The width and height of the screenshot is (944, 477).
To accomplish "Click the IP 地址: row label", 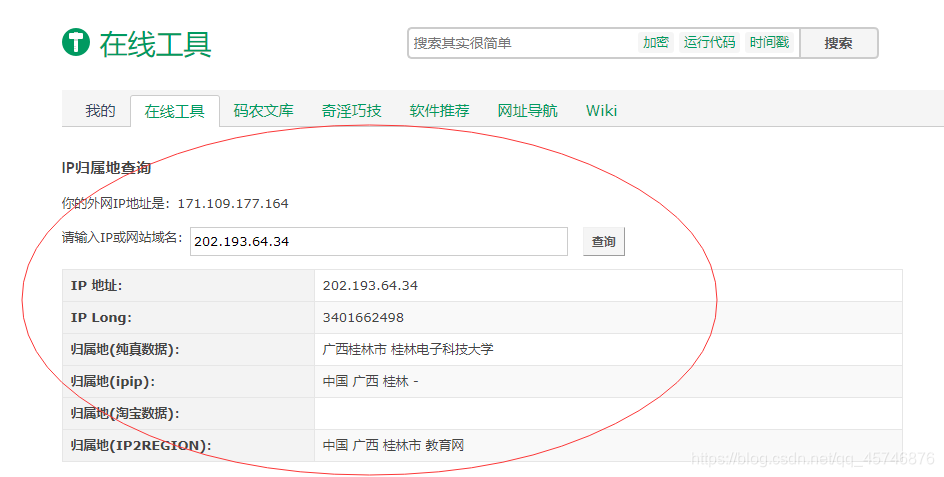I will (96, 285).
